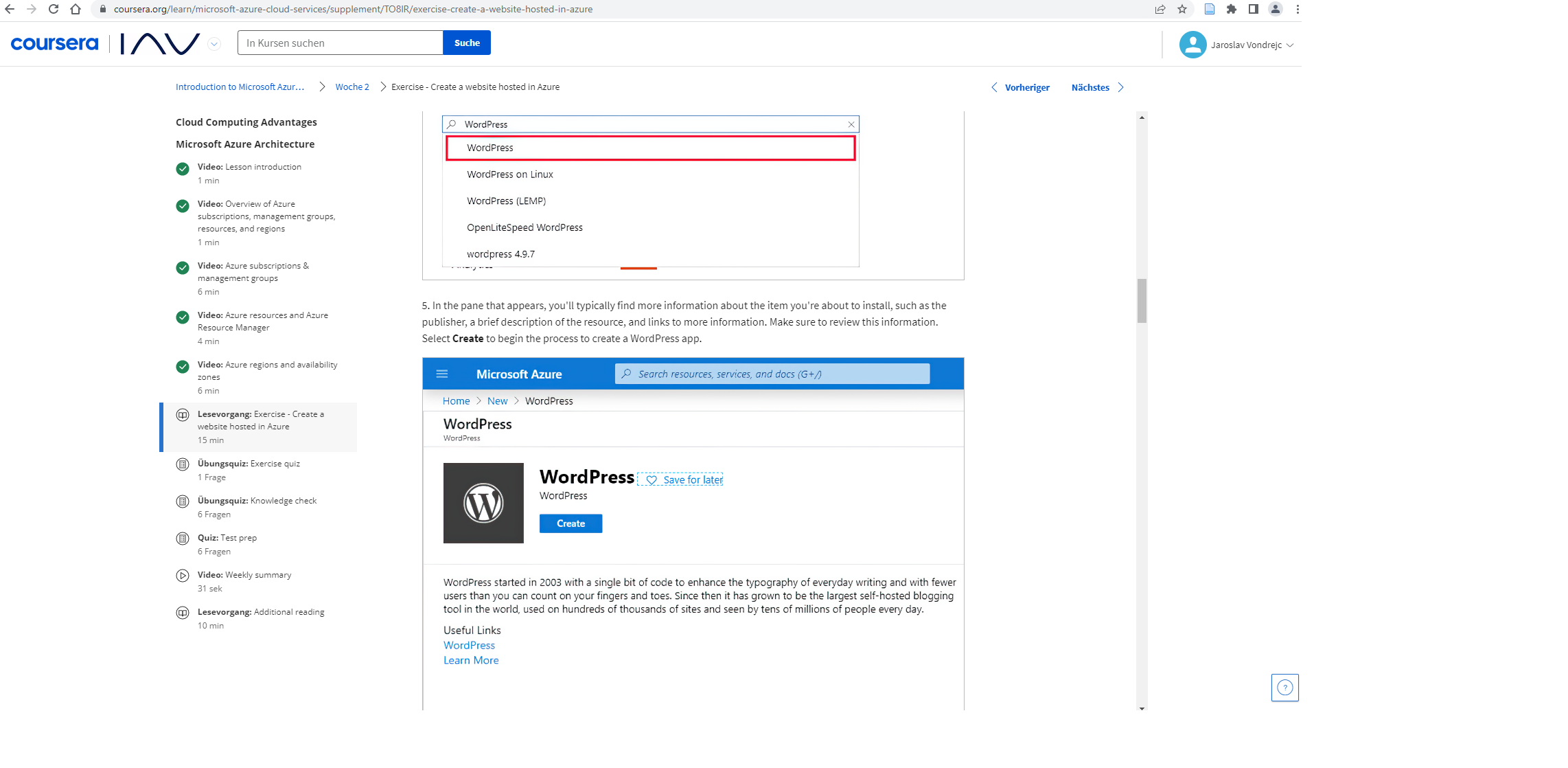The width and height of the screenshot is (1568, 768).
Task: Open 'Quiz: Test prep' item
Action: (260, 544)
